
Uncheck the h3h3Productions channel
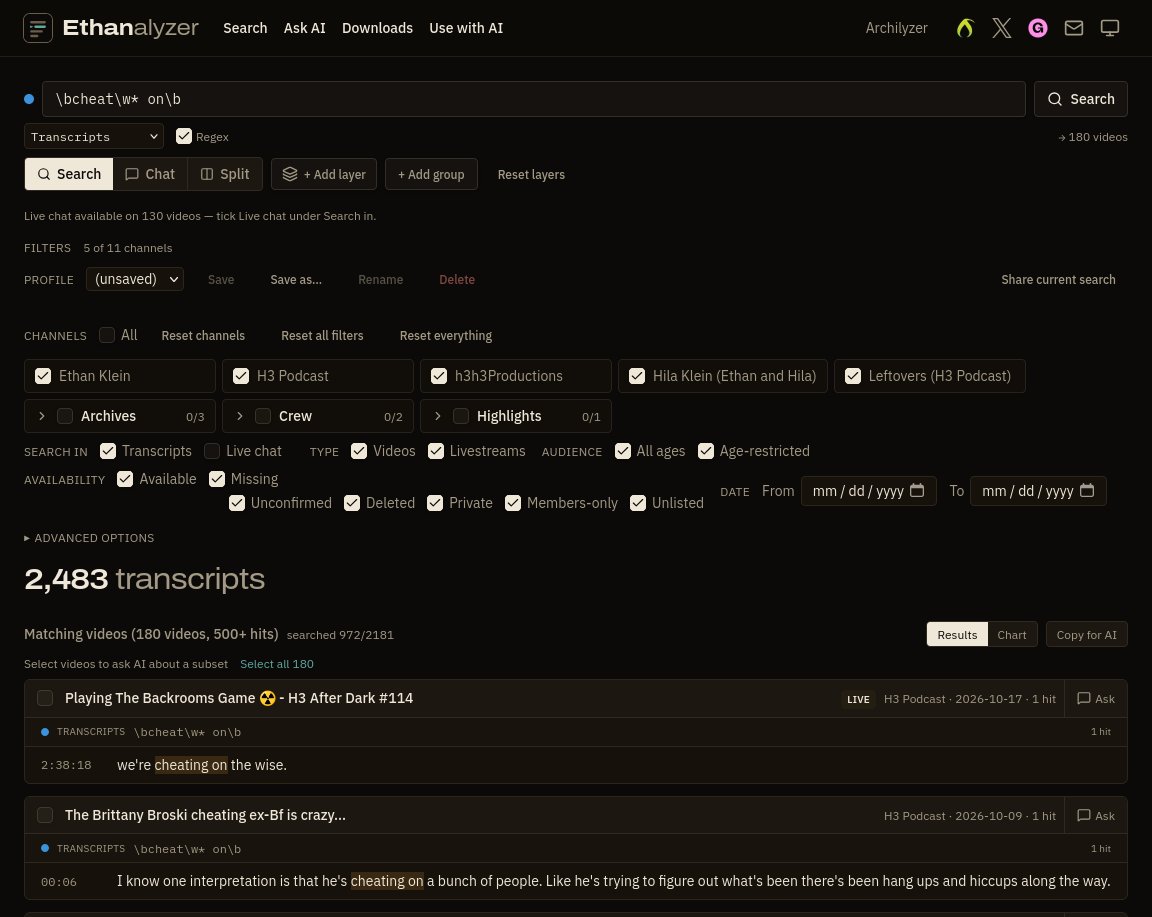[439, 376]
